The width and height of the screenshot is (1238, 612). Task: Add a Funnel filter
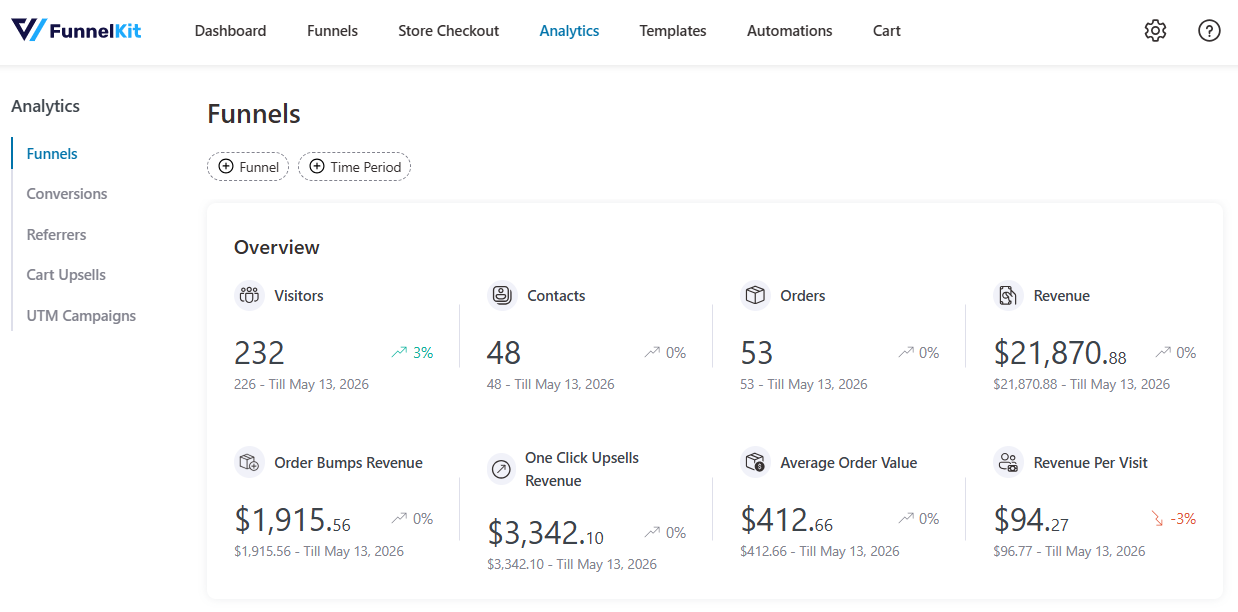[248, 167]
